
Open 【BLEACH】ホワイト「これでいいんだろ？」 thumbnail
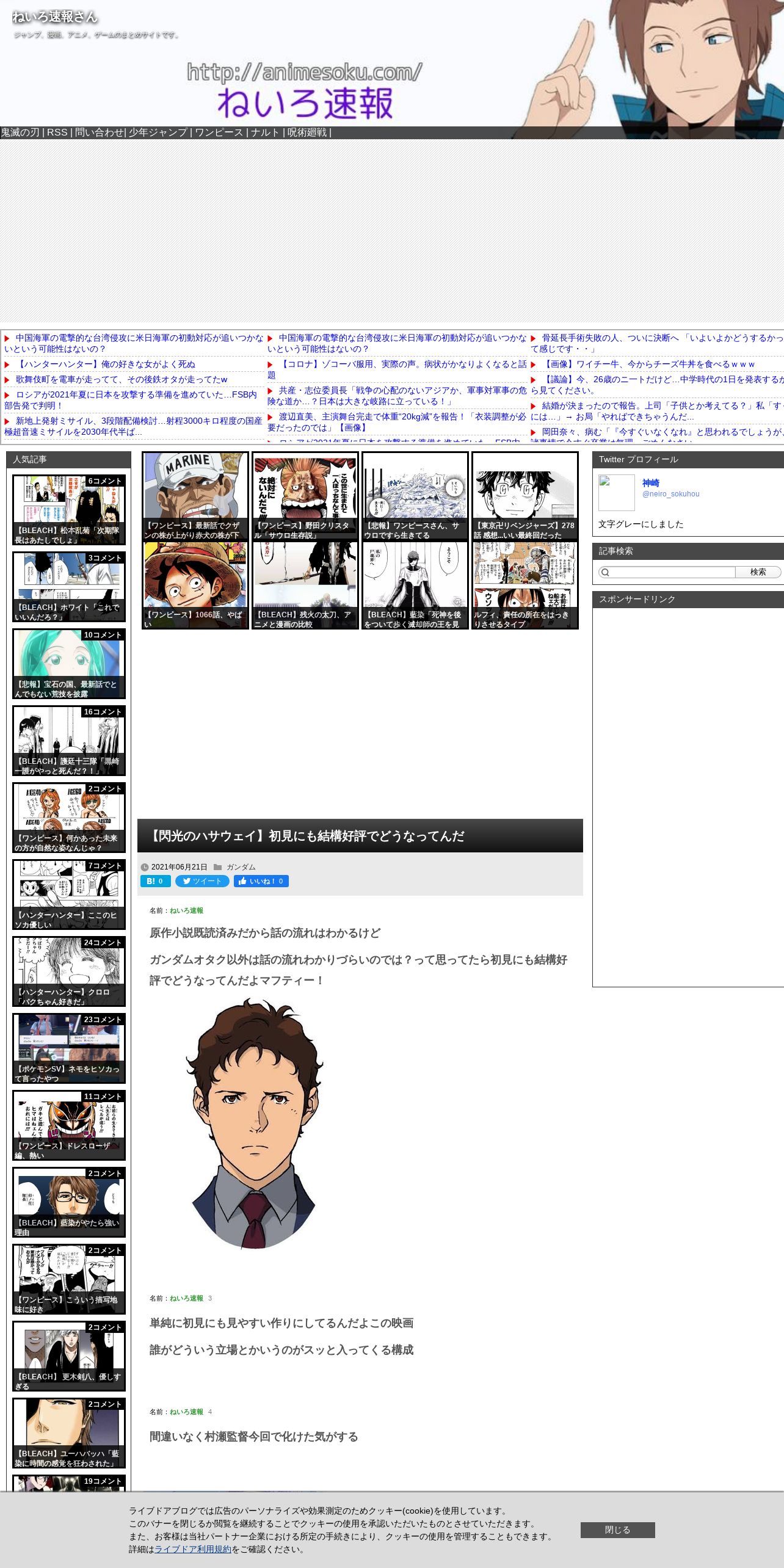click(x=69, y=587)
